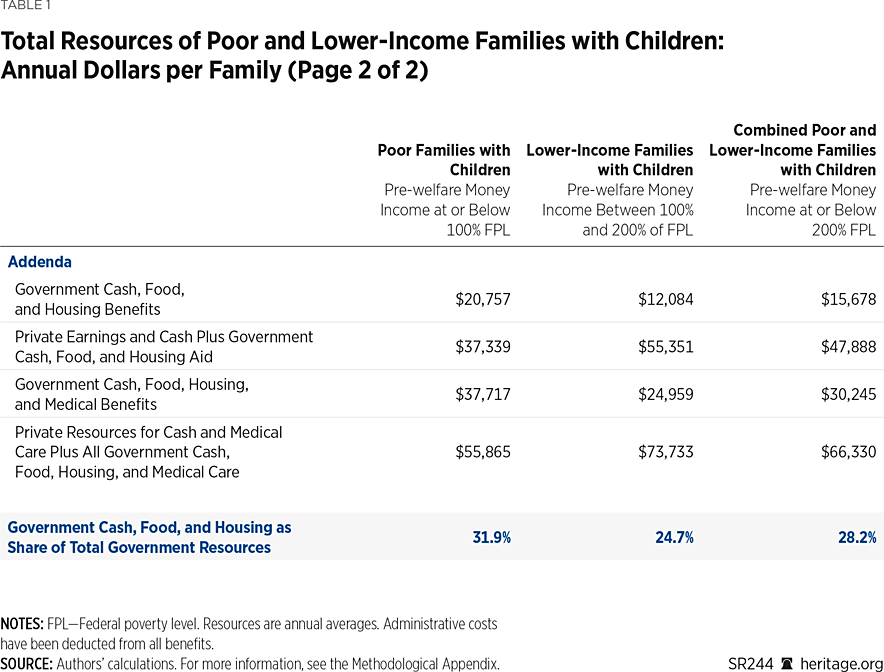
Task: Select the Private Earnings and Cash row label
Action: (x=164, y=347)
